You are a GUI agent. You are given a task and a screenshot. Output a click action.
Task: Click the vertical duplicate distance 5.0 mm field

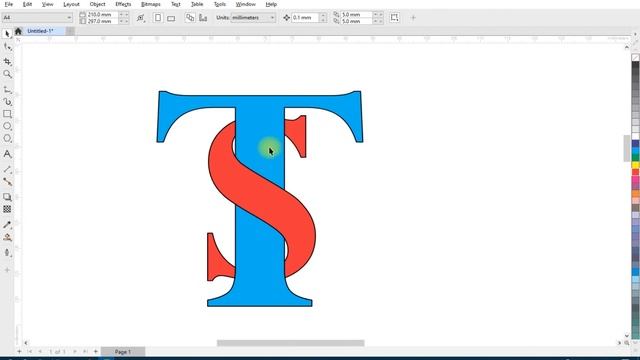(x=356, y=21)
